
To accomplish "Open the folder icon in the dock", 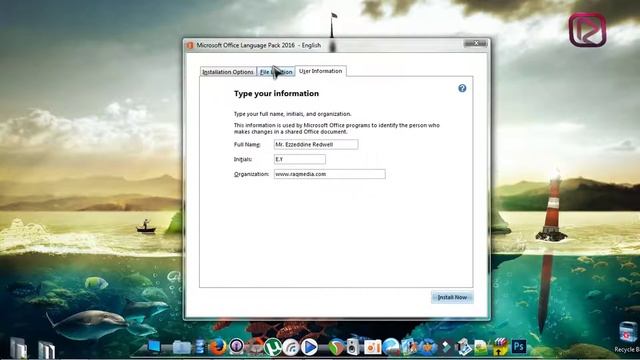I will (181, 348).
